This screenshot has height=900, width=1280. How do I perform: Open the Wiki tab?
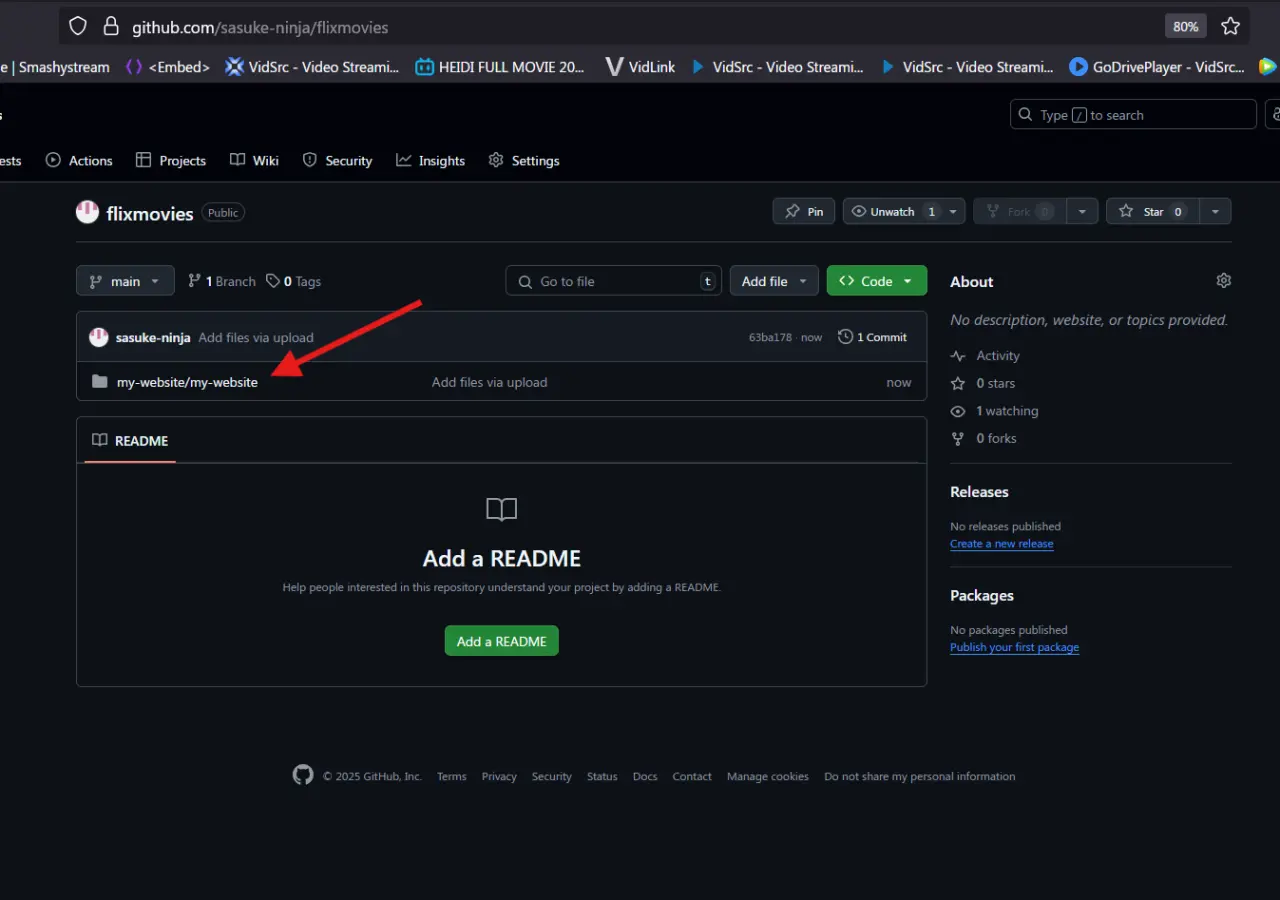click(254, 160)
